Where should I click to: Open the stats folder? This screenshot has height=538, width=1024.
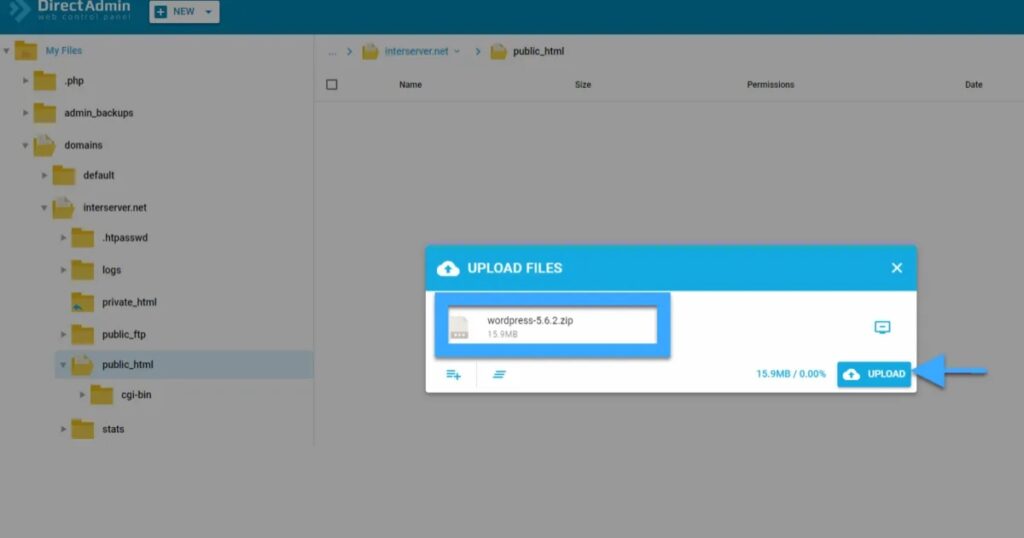click(113, 429)
